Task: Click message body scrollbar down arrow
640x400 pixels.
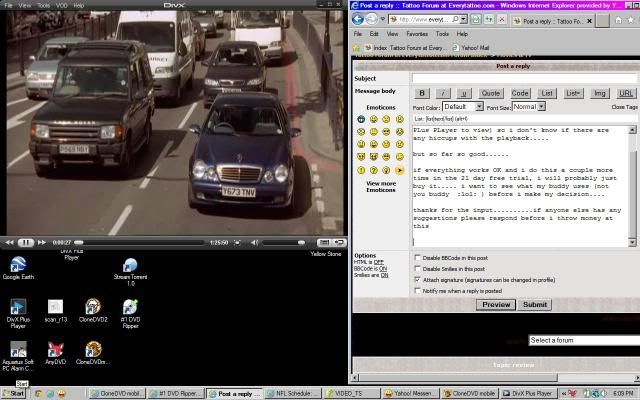Action: coord(632,242)
